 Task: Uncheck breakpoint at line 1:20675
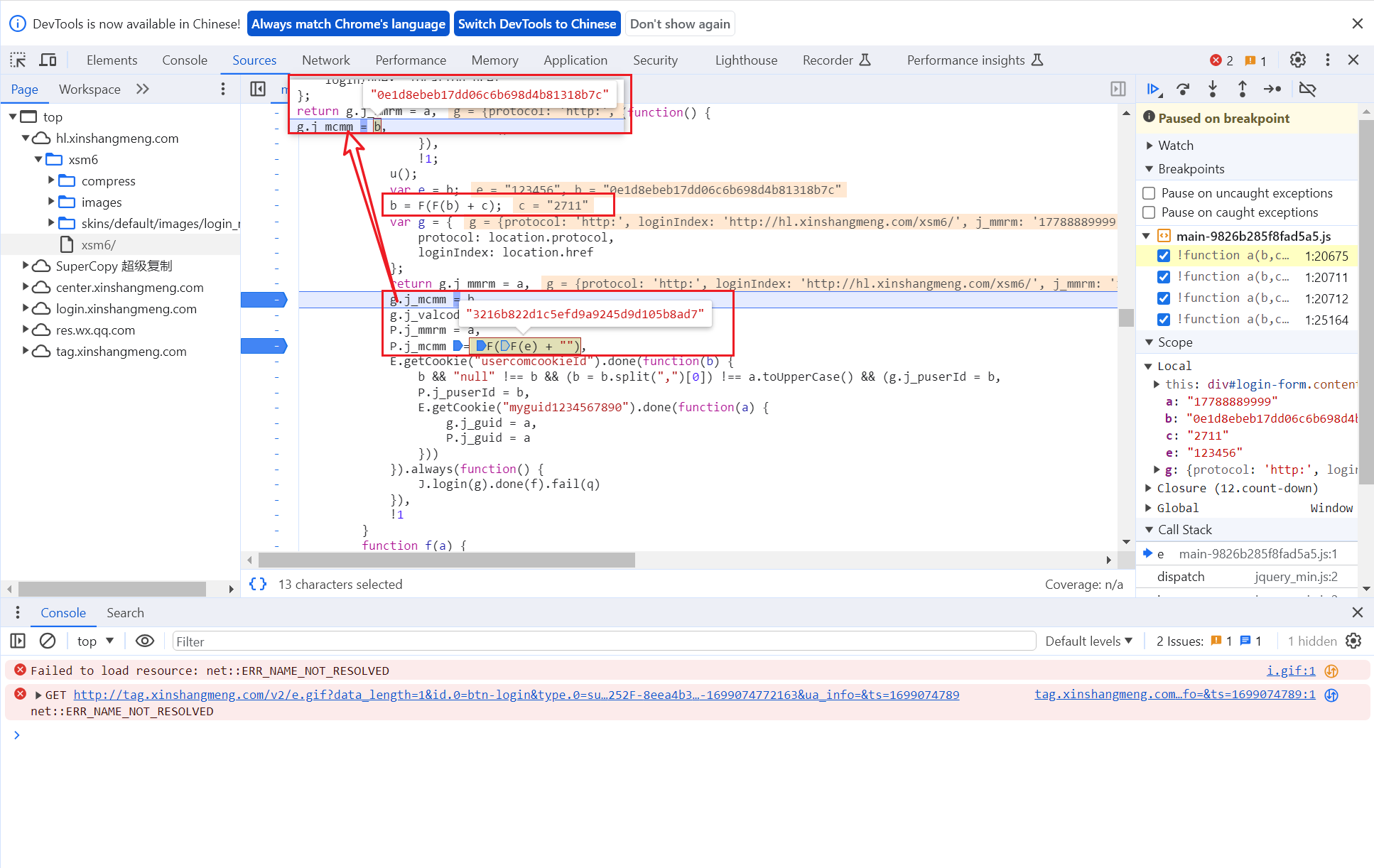1164,256
